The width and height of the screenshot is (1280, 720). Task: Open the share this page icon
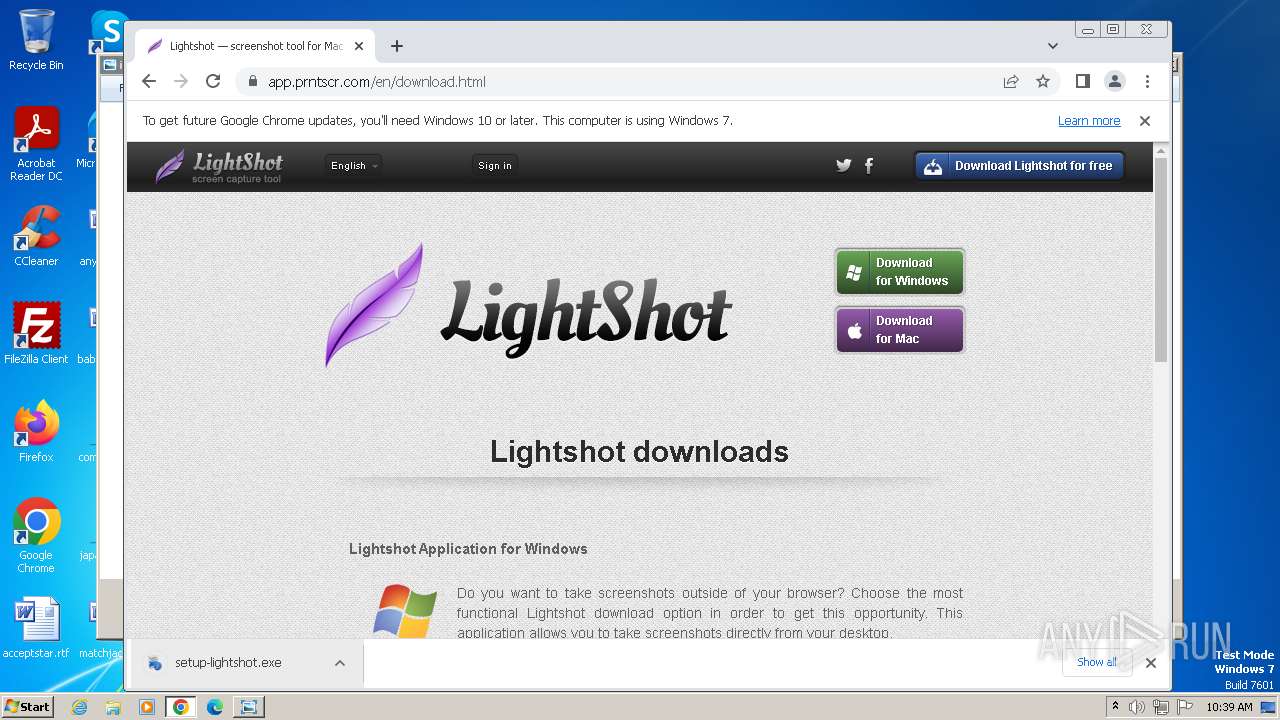tap(1011, 82)
